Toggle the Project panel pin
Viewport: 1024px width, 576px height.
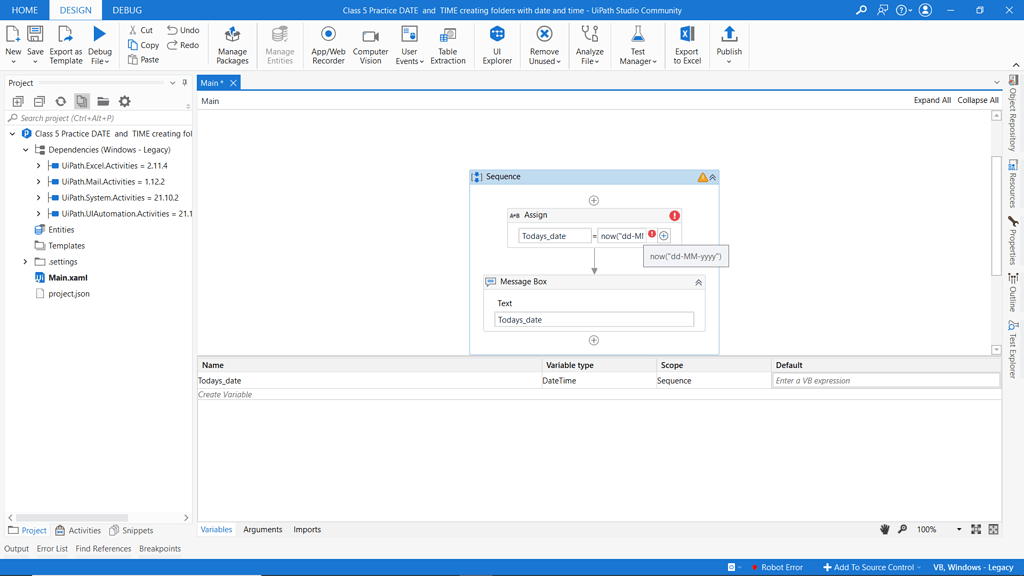(x=185, y=83)
